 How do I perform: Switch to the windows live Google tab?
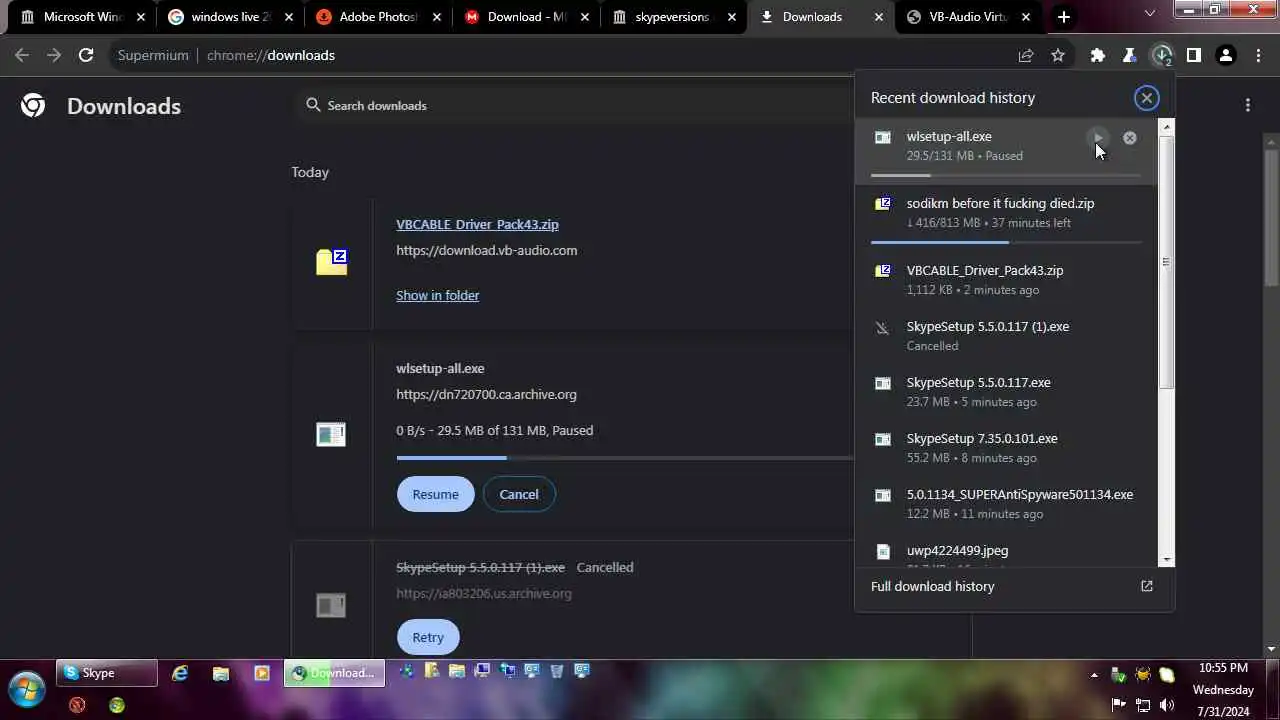(x=230, y=17)
